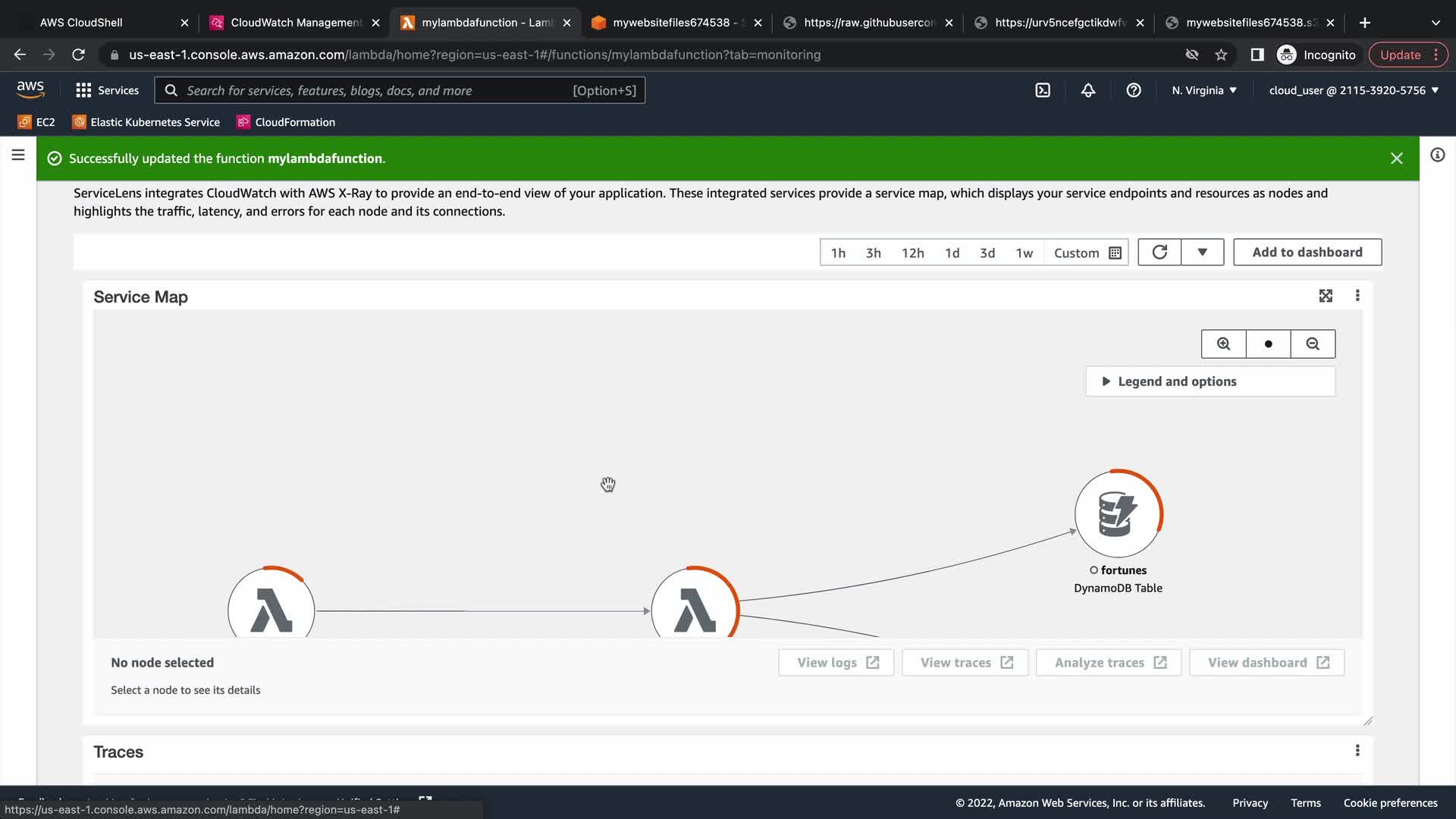This screenshot has height=819, width=1456.
Task: Open the N. Virginia region selector
Action: coord(1203,90)
